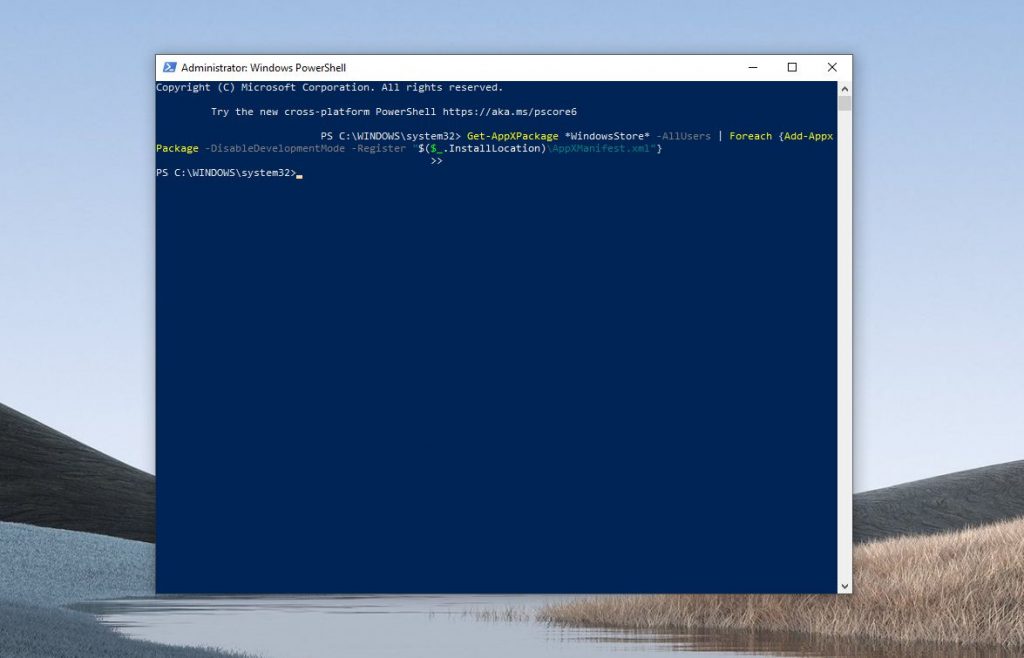This screenshot has height=658, width=1024.
Task: Click the last PS C:\WINDOWS\system32> prompt
Action: click(226, 173)
